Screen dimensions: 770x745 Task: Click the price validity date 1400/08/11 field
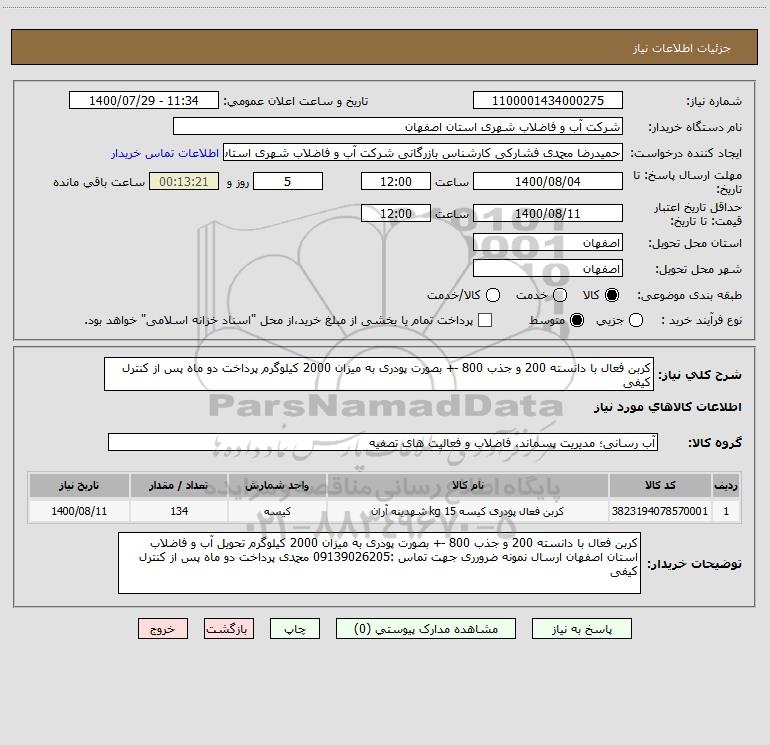[548, 213]
